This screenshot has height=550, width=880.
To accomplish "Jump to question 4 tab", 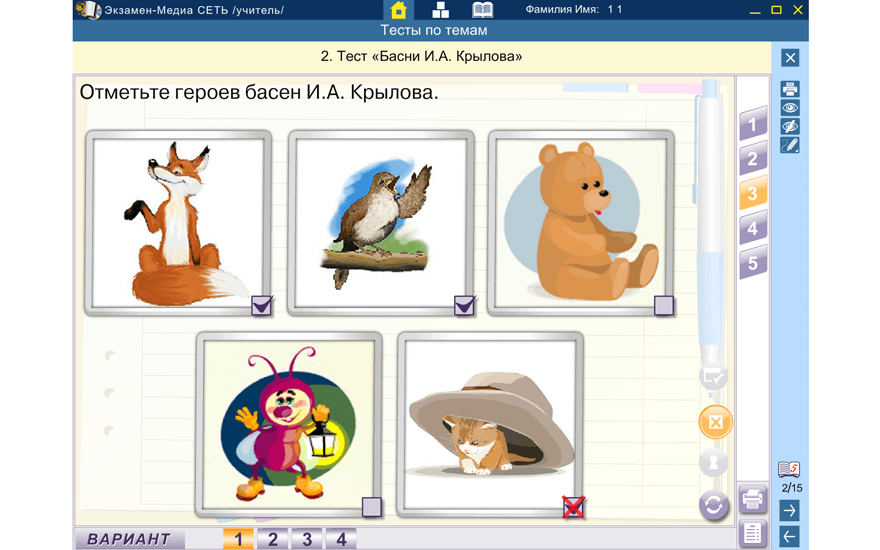I will (x=753, y=228).
